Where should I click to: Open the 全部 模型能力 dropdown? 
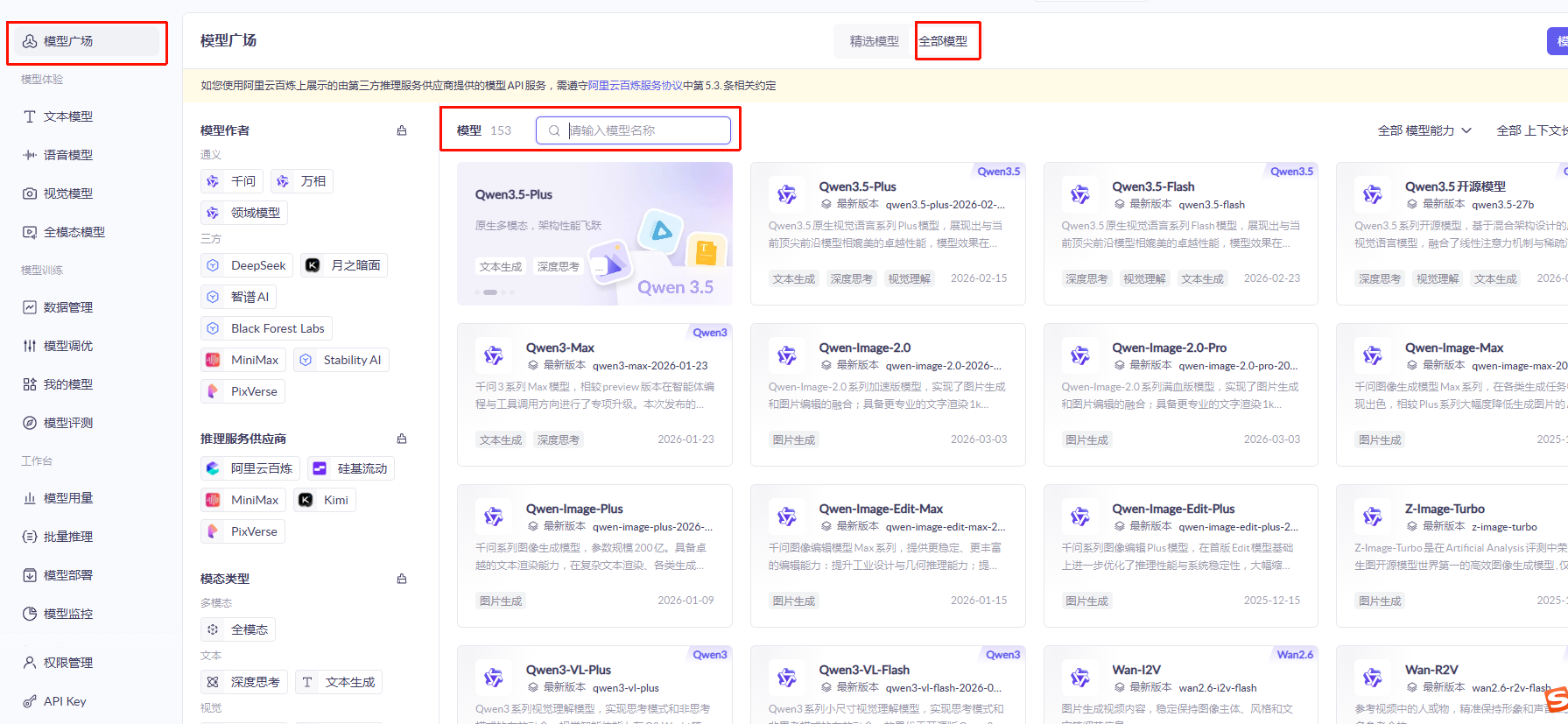coord(1424,130)
